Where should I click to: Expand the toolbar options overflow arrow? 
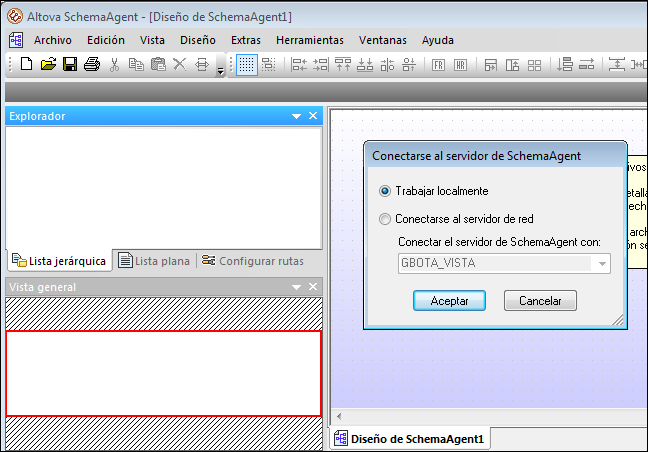tap(221, 71)
